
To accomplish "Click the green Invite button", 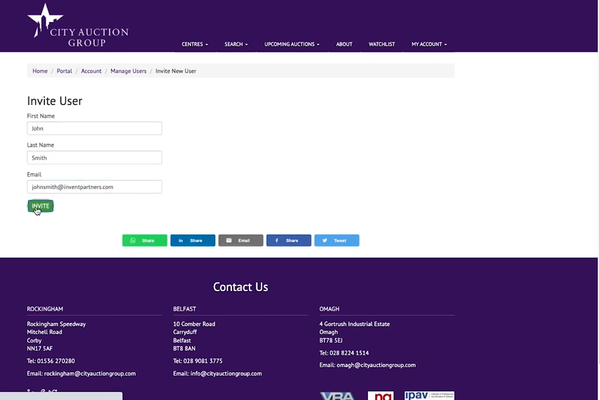I will point(40,206).
